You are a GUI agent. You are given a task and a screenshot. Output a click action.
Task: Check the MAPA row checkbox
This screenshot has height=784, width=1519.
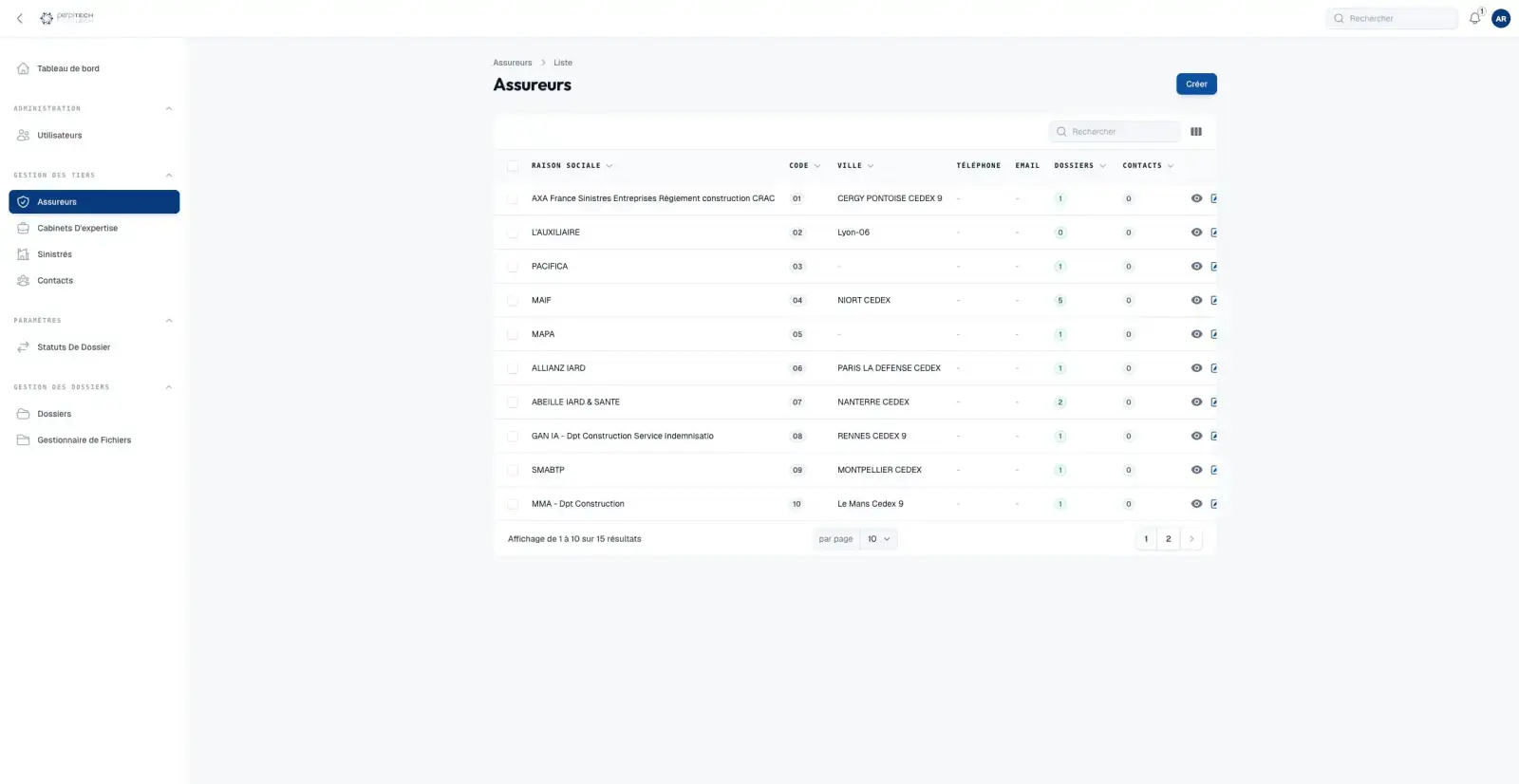513,334
